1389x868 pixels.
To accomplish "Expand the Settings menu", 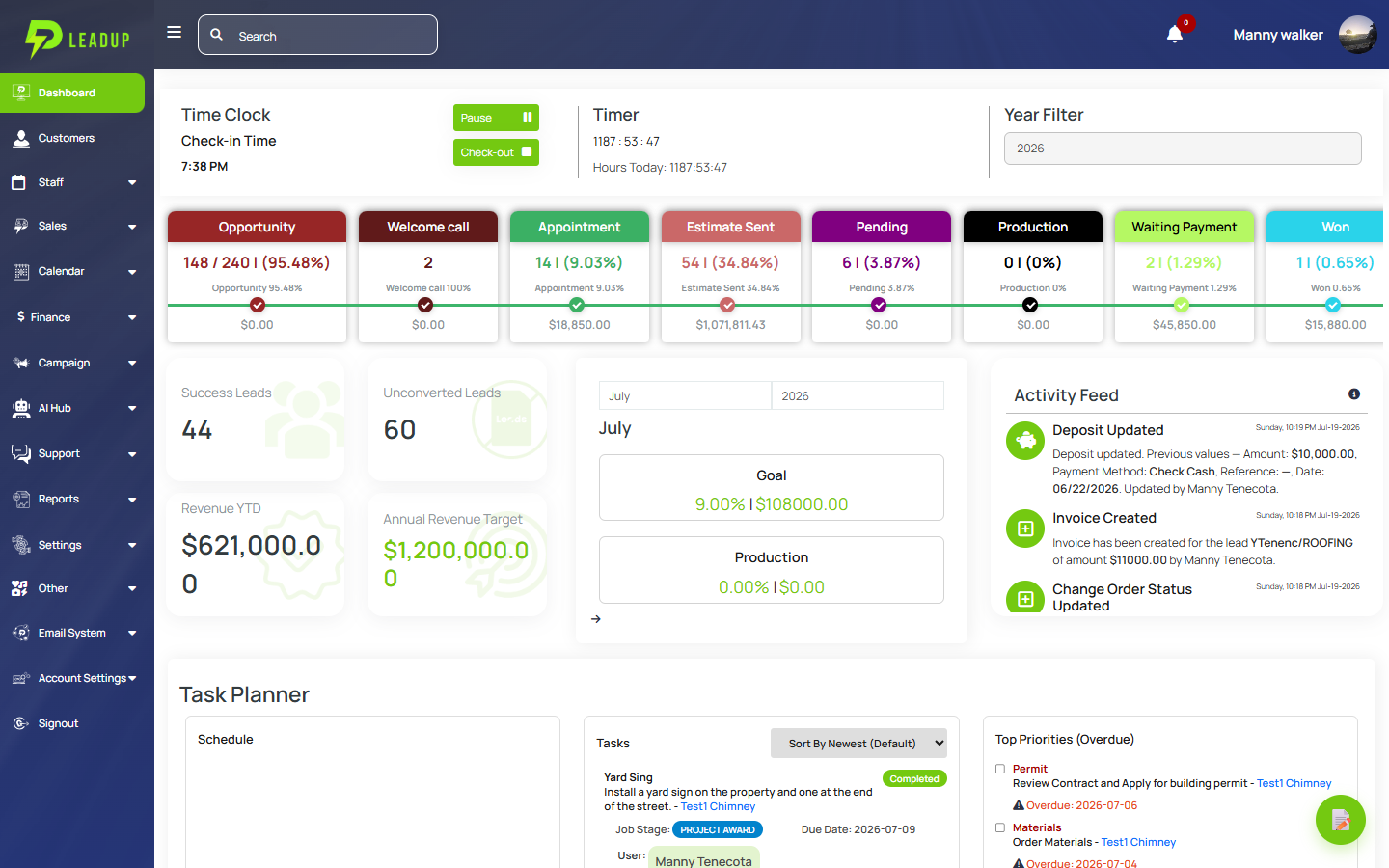I will (73, 545).
